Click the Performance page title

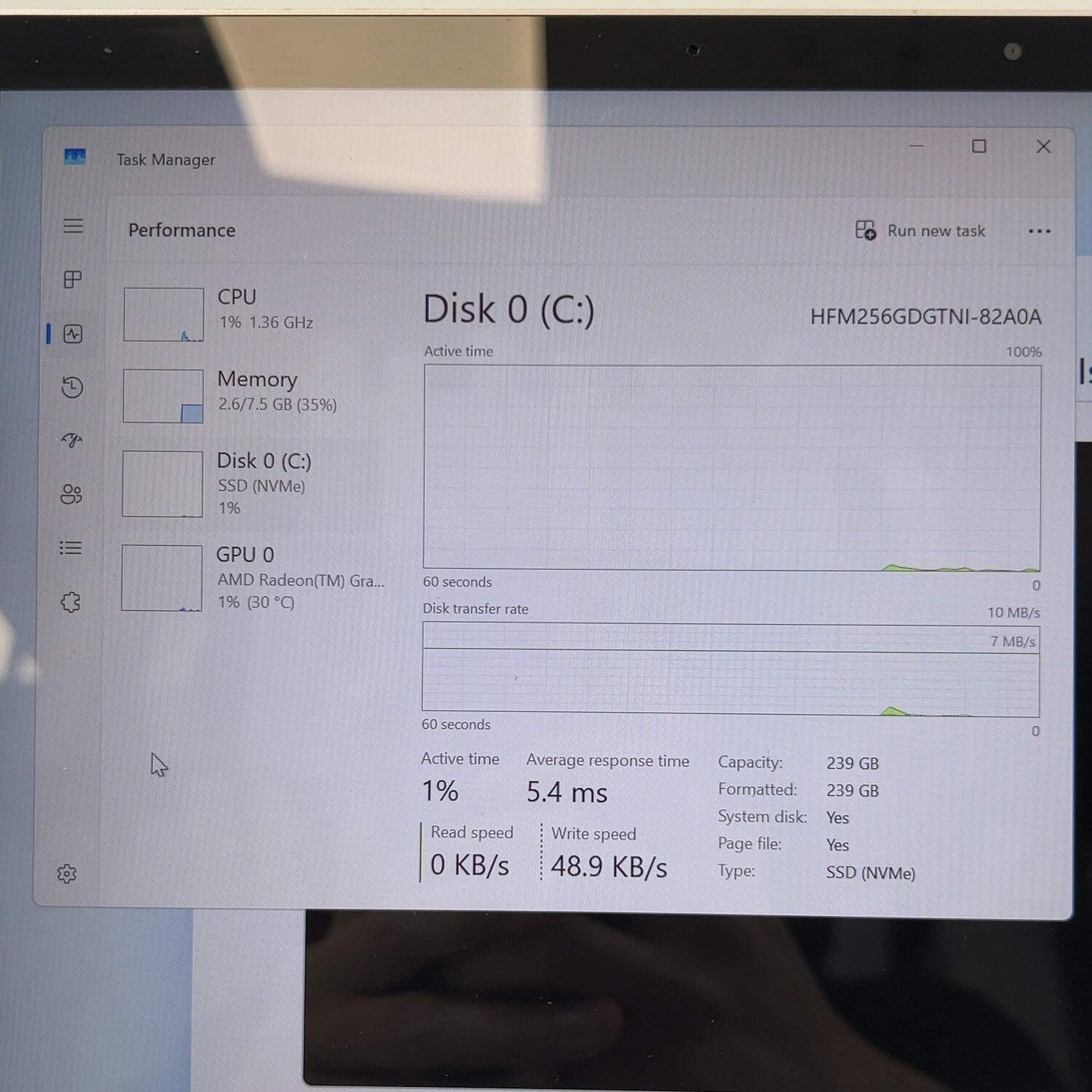(182, 230)
